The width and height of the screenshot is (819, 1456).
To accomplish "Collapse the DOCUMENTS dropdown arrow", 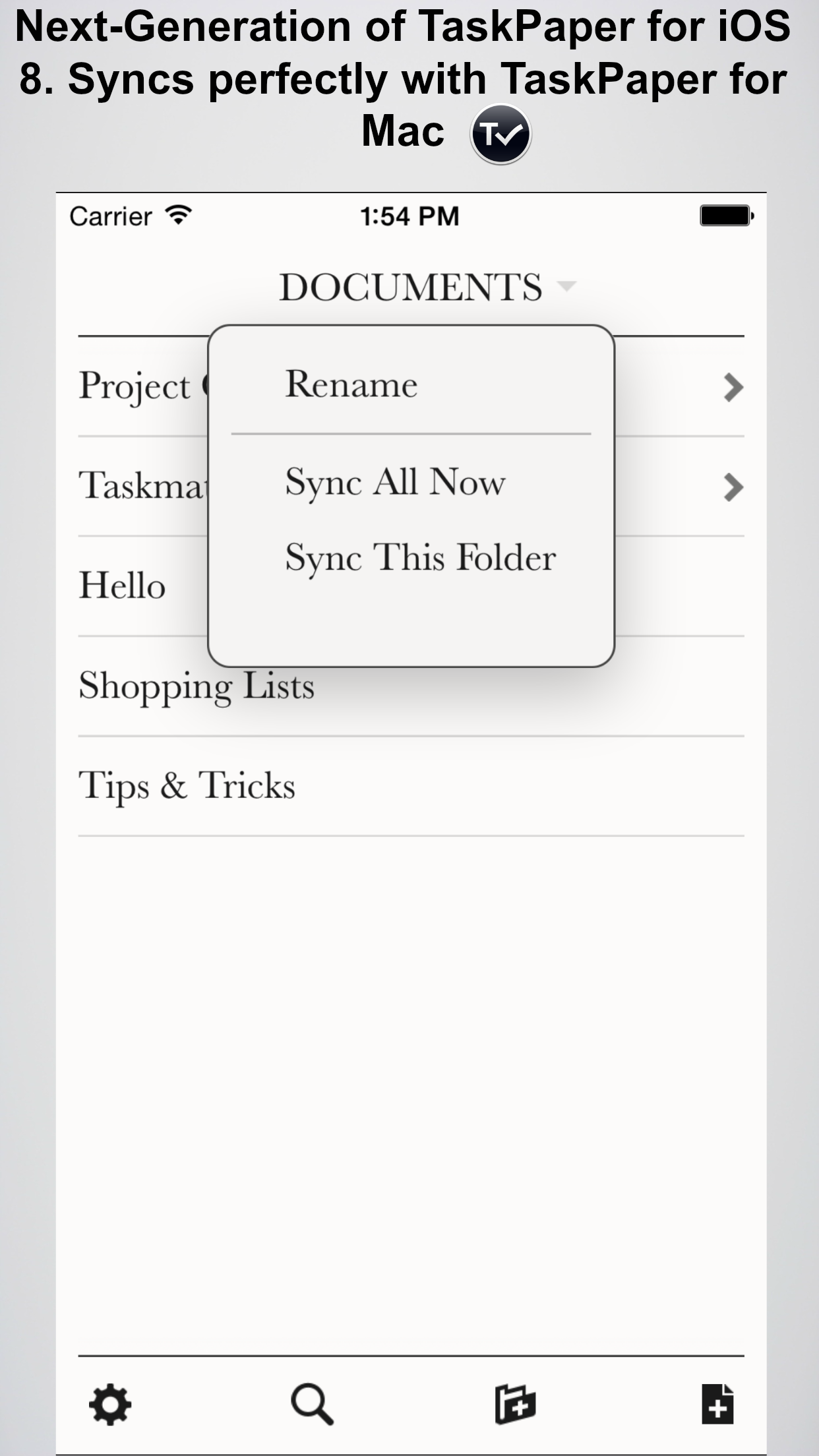I will click(x=566, y=286).
